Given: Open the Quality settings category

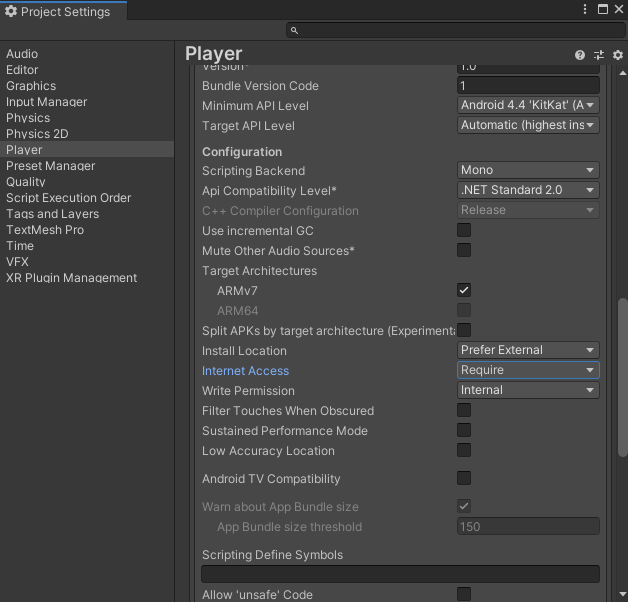Looking at the screenshot, I should coord(87,182).
